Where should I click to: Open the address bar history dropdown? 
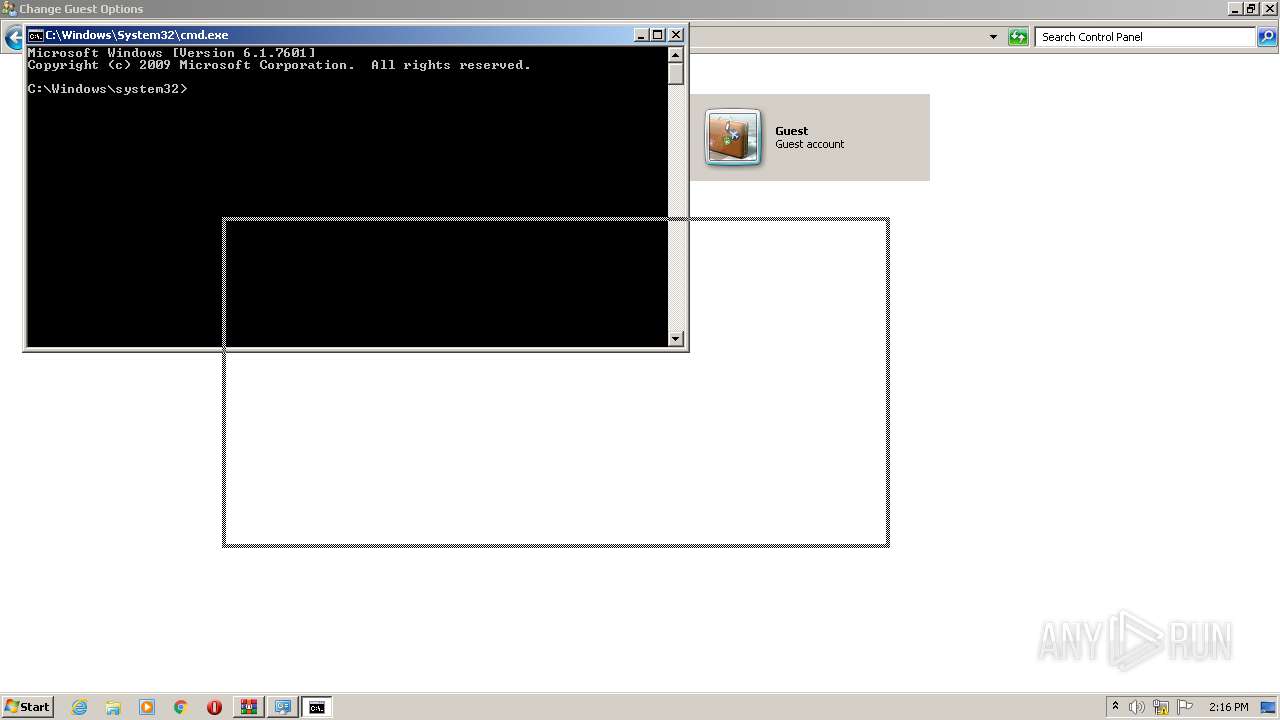tap(993, 37)
